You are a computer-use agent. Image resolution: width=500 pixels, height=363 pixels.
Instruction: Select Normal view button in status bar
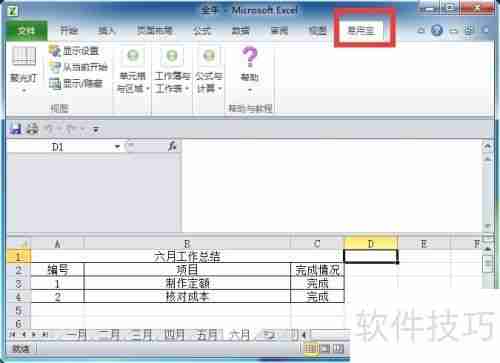click(x=311, y=349)
